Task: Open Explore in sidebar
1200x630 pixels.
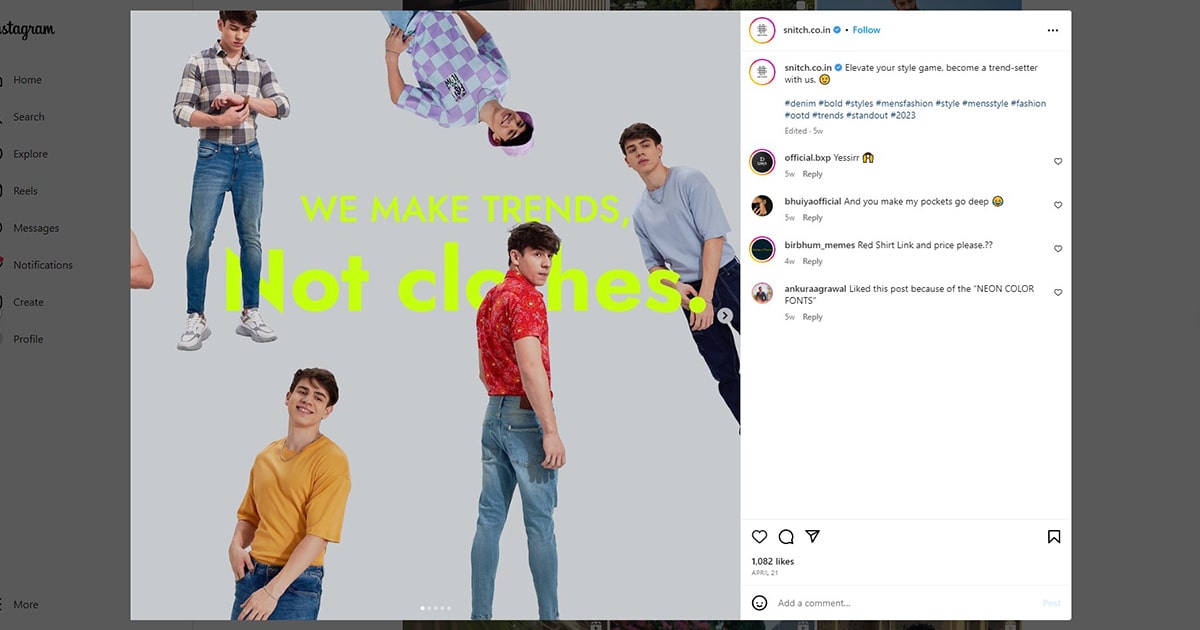Action: coord(30,154)
